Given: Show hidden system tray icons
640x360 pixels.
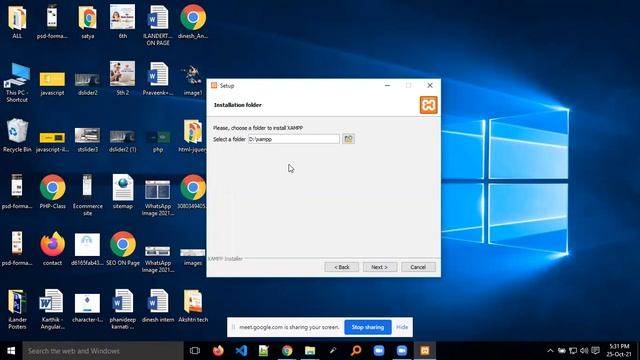Looking at the screenshot, I should coord(550,351).
